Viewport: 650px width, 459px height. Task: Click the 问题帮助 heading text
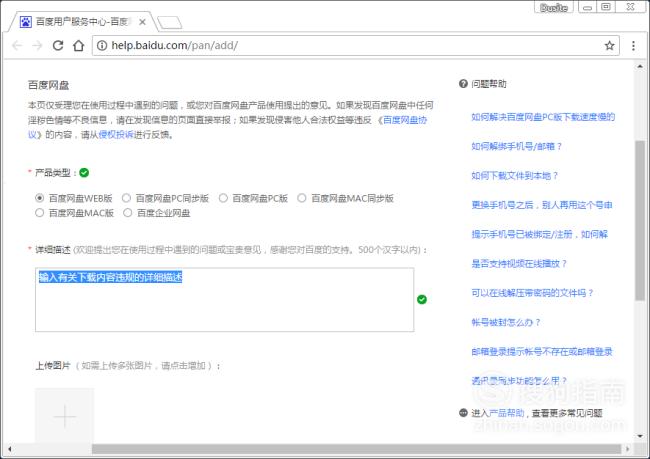[x=489, y=84]
